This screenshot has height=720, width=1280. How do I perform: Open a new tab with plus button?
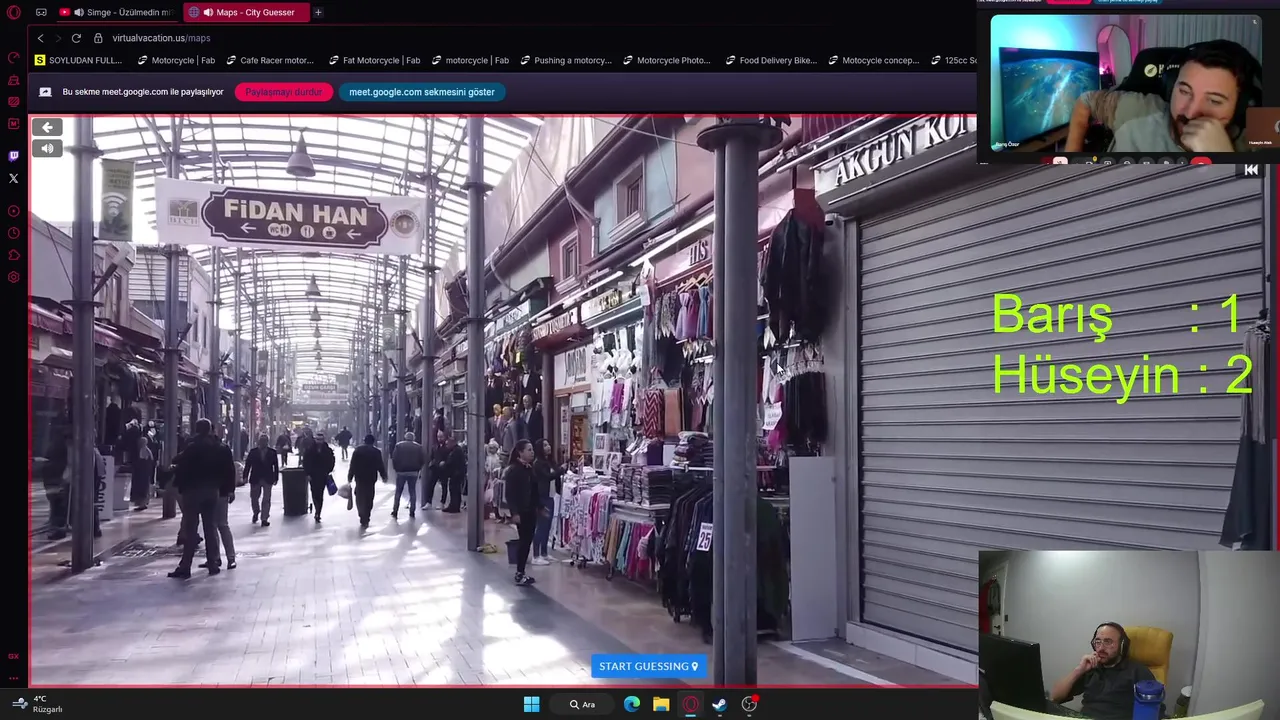click(x=318, y=12)
